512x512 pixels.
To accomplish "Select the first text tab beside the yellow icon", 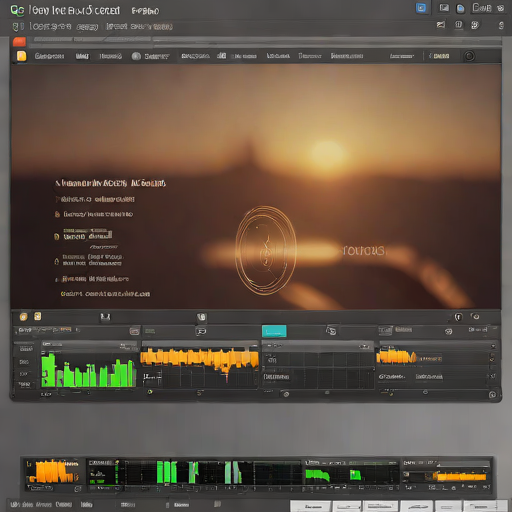I will 49,56.
